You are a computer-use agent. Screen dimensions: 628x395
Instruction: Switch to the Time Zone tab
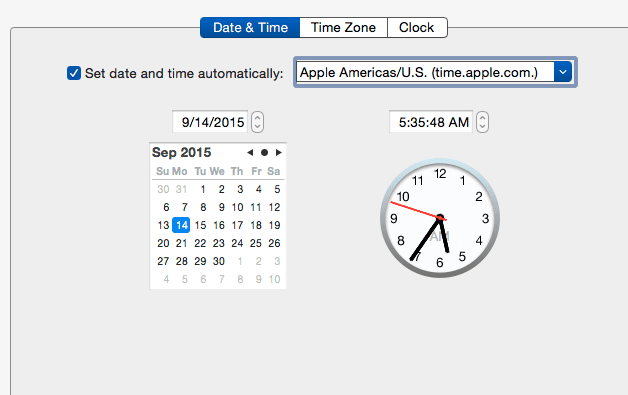343,28
